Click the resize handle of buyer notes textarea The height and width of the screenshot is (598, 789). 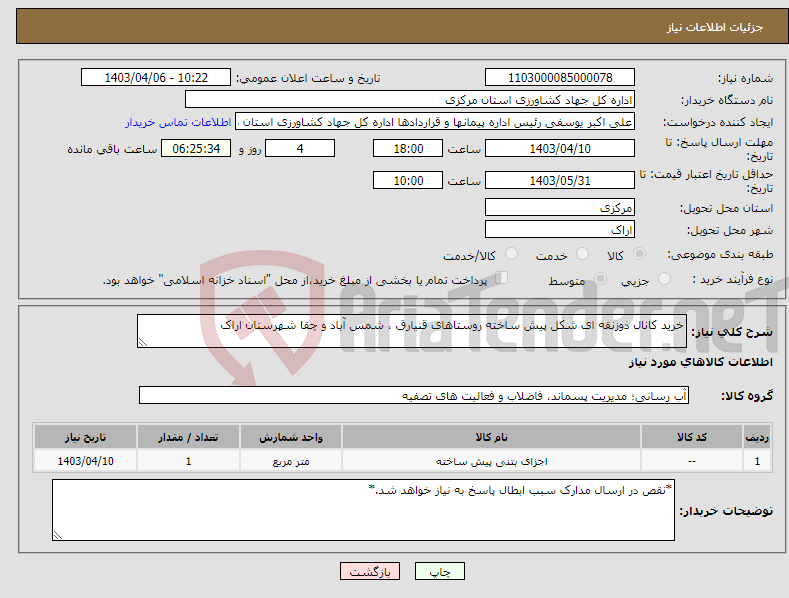pyautogui.click(x=57, y=536)
